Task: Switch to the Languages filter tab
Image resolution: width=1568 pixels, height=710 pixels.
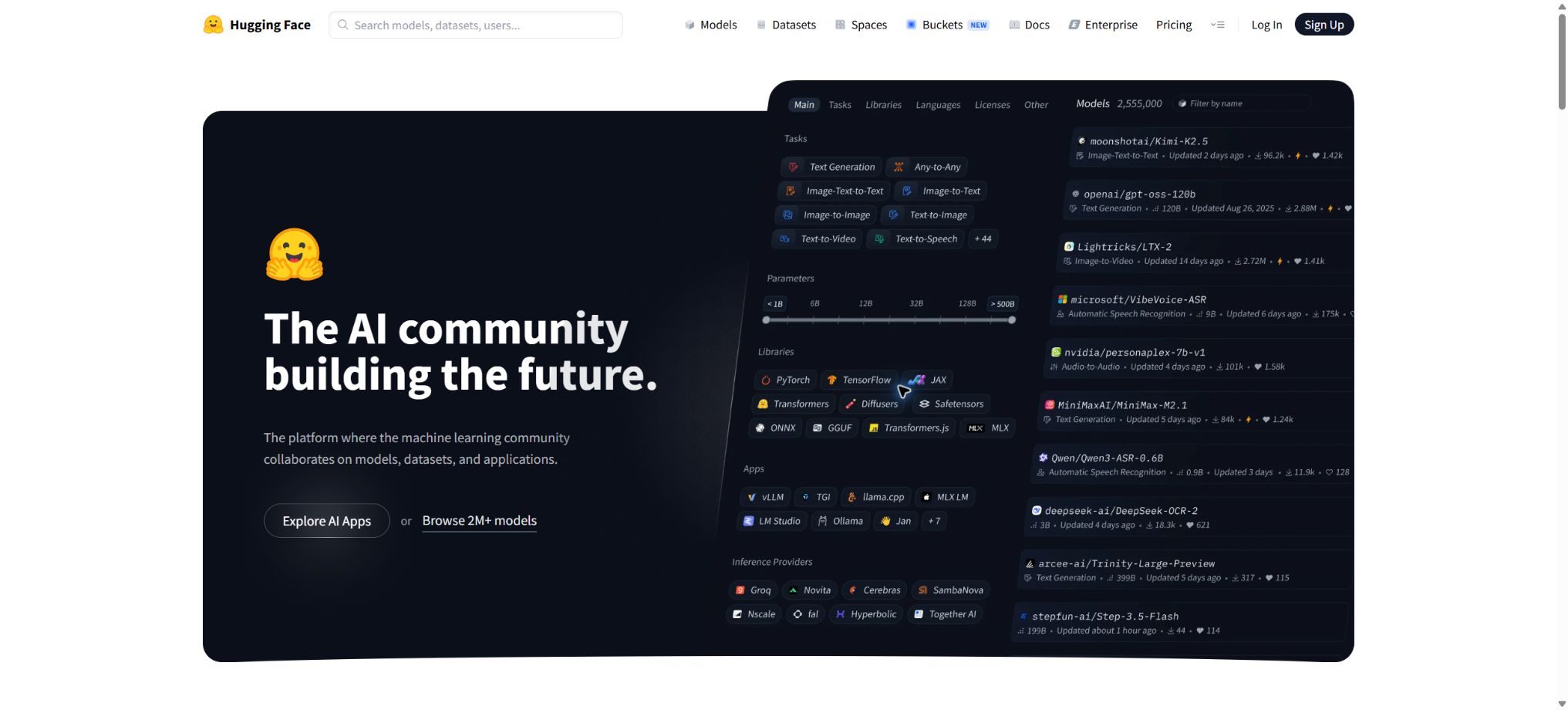Action: click(x=938, y=105)
